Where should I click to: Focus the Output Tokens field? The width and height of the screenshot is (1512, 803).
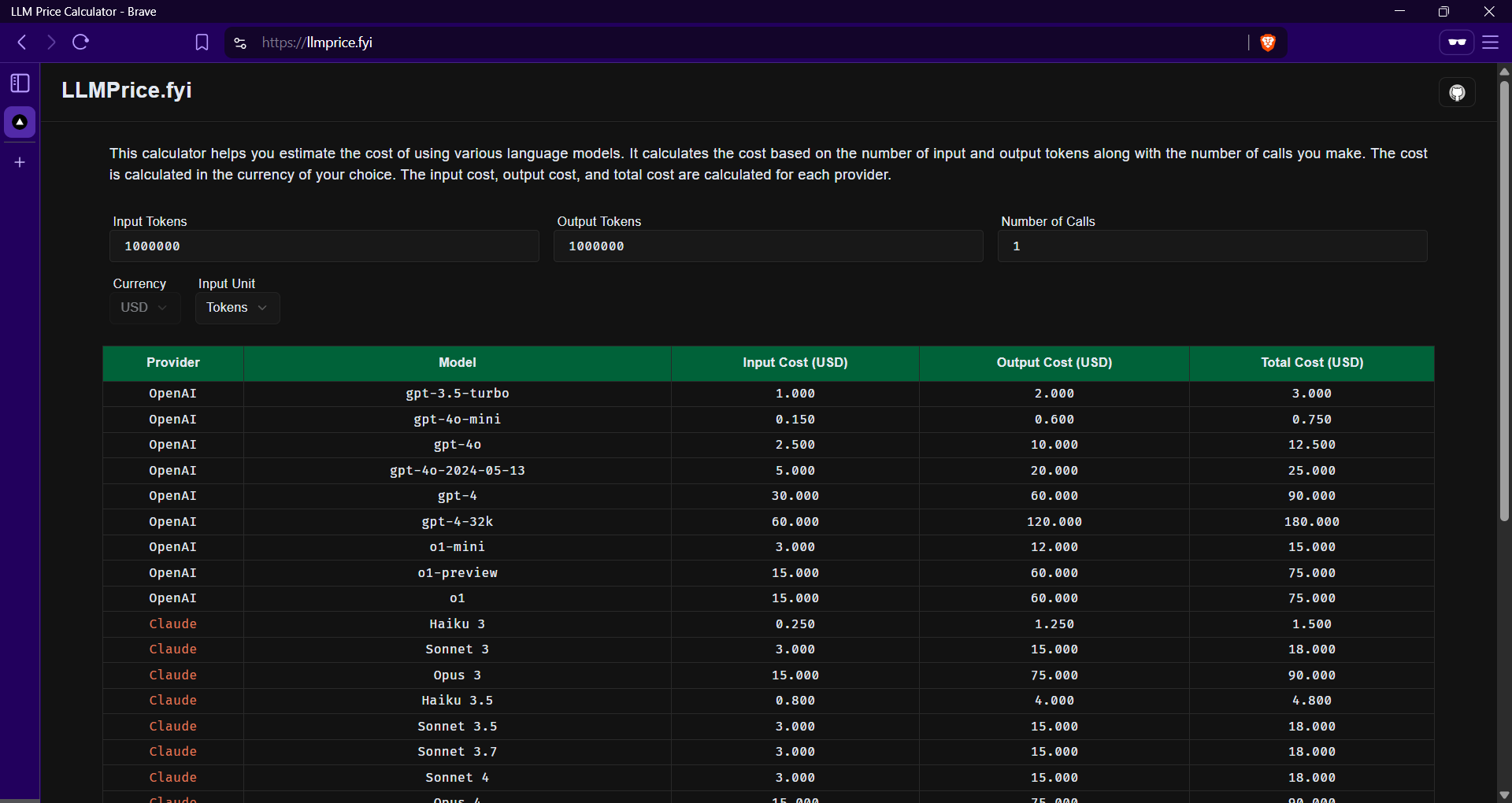[x=769, y=246]
